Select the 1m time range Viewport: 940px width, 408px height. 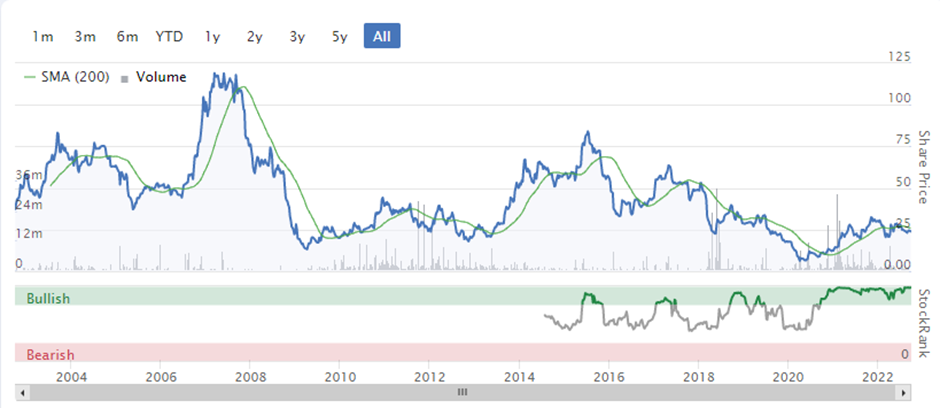coord(43,37)
